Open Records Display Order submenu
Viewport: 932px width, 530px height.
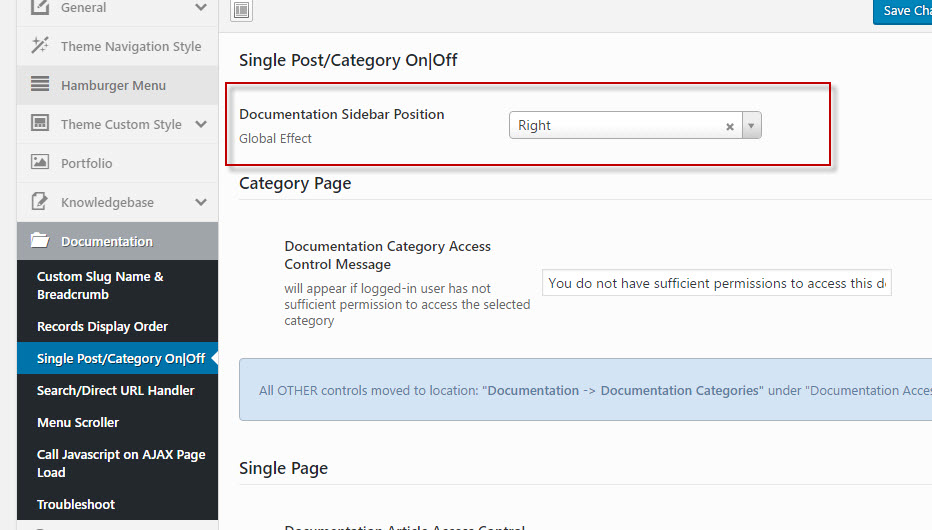tap(102, 326)
